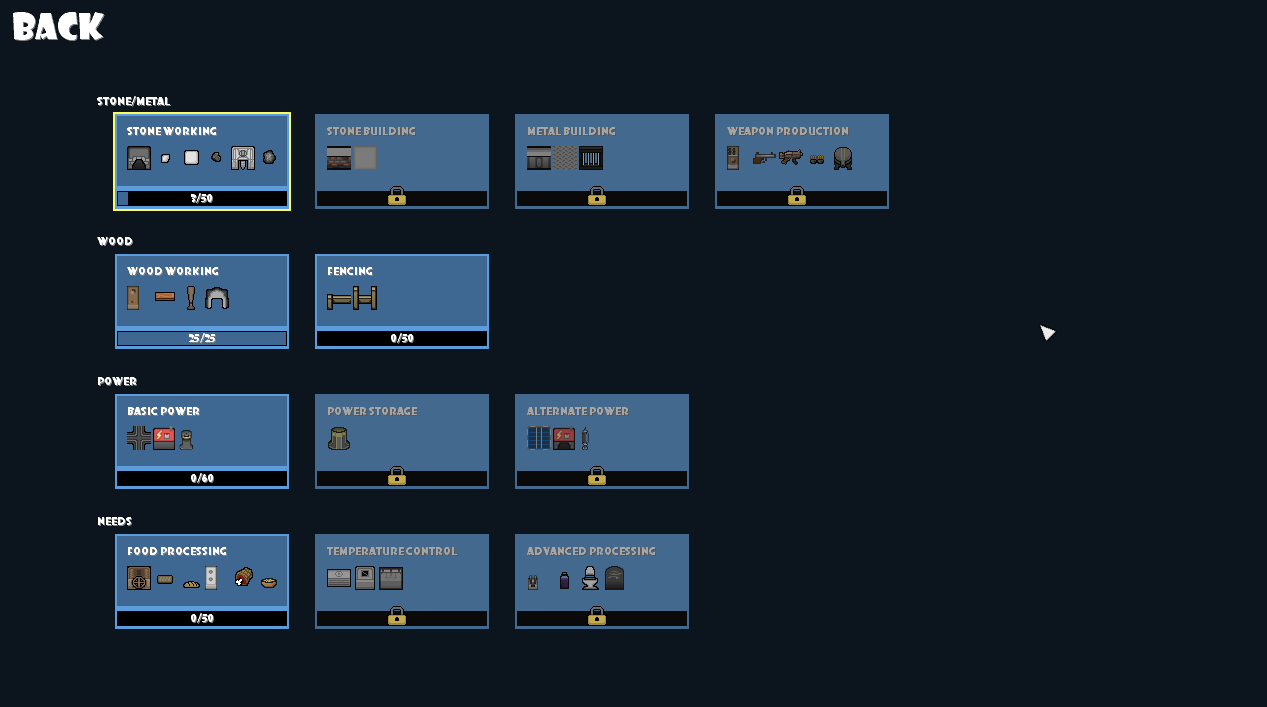Click the purple bottle icon in Advanced Processing
Image resolution: width=1267 pixels, height=707 pixels.
click(x=564, y=580)
